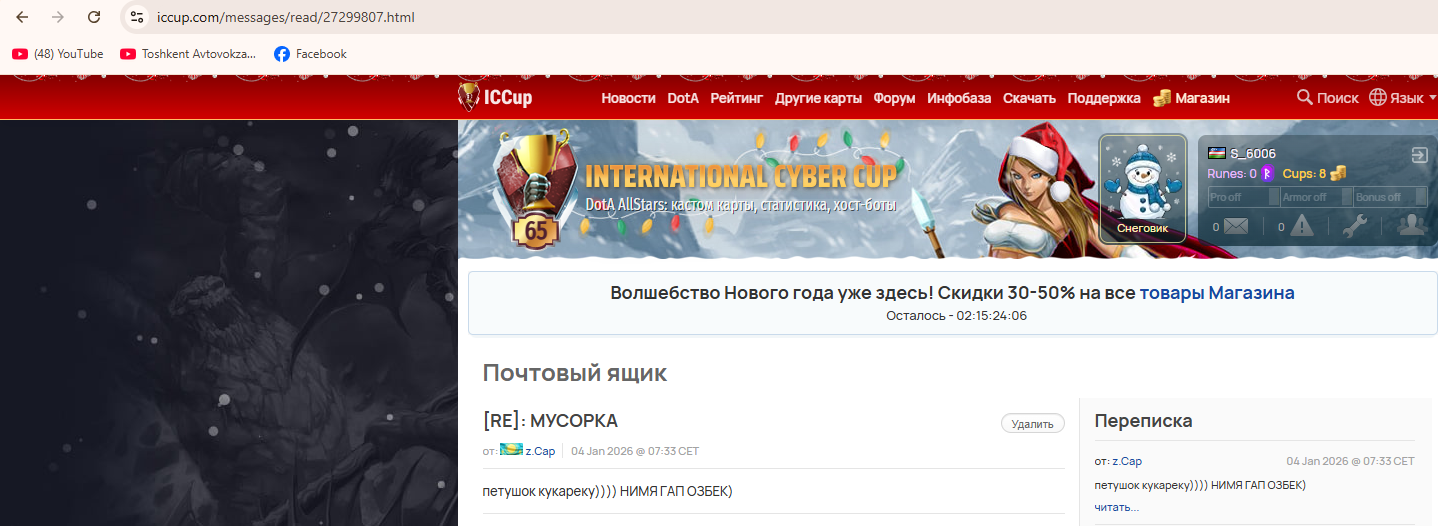1438x526 pixels.
Task: Click the browser back arrow
Action: click(22, 17)
